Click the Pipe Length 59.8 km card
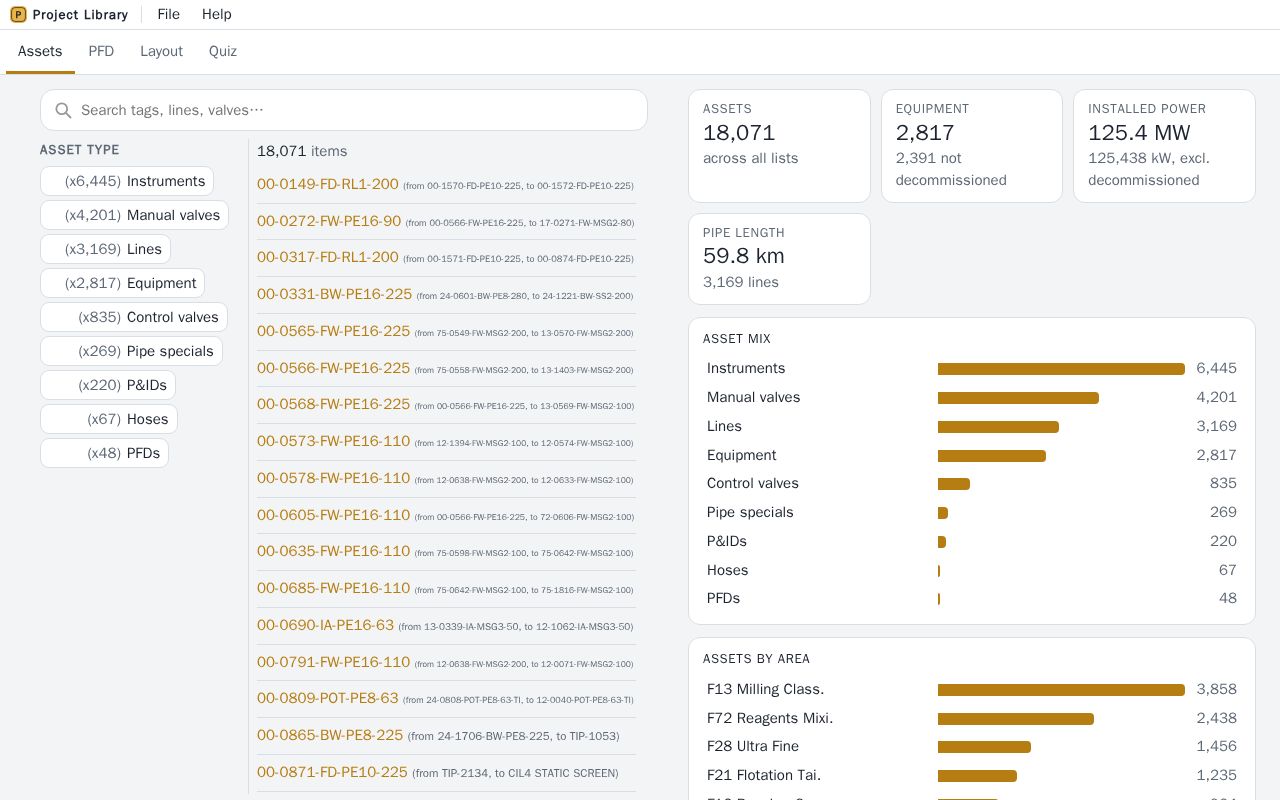Screen dimensions: 1280x800 pyautogui.click(x=779, y=259)
